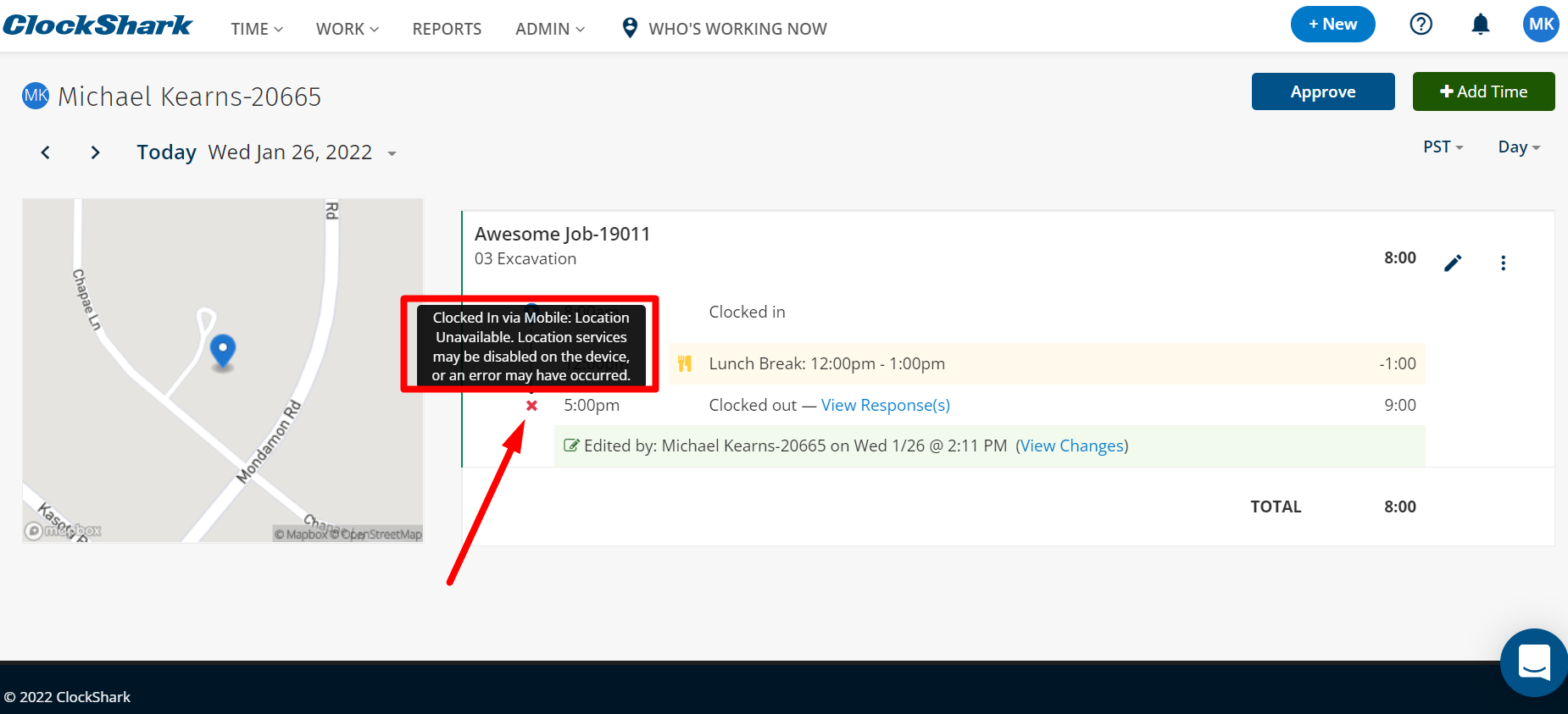This screenshot has height=714, width=1568.
Task: Go to previous day arrow
Action: click(x=46, y=152)
